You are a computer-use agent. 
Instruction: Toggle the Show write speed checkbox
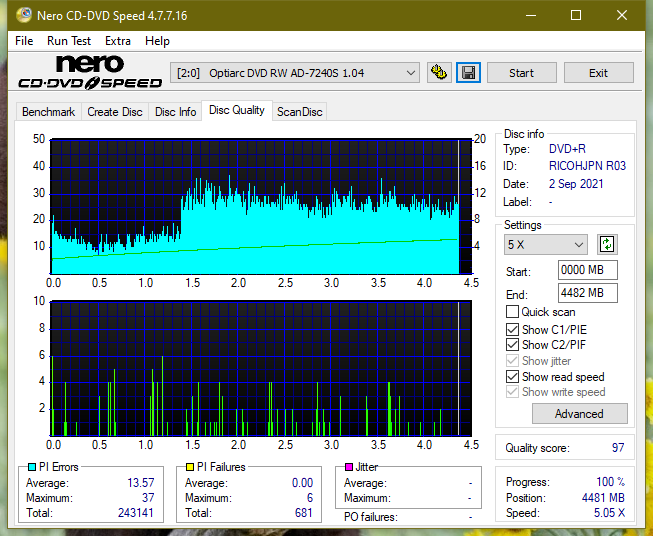pos(512,392)
